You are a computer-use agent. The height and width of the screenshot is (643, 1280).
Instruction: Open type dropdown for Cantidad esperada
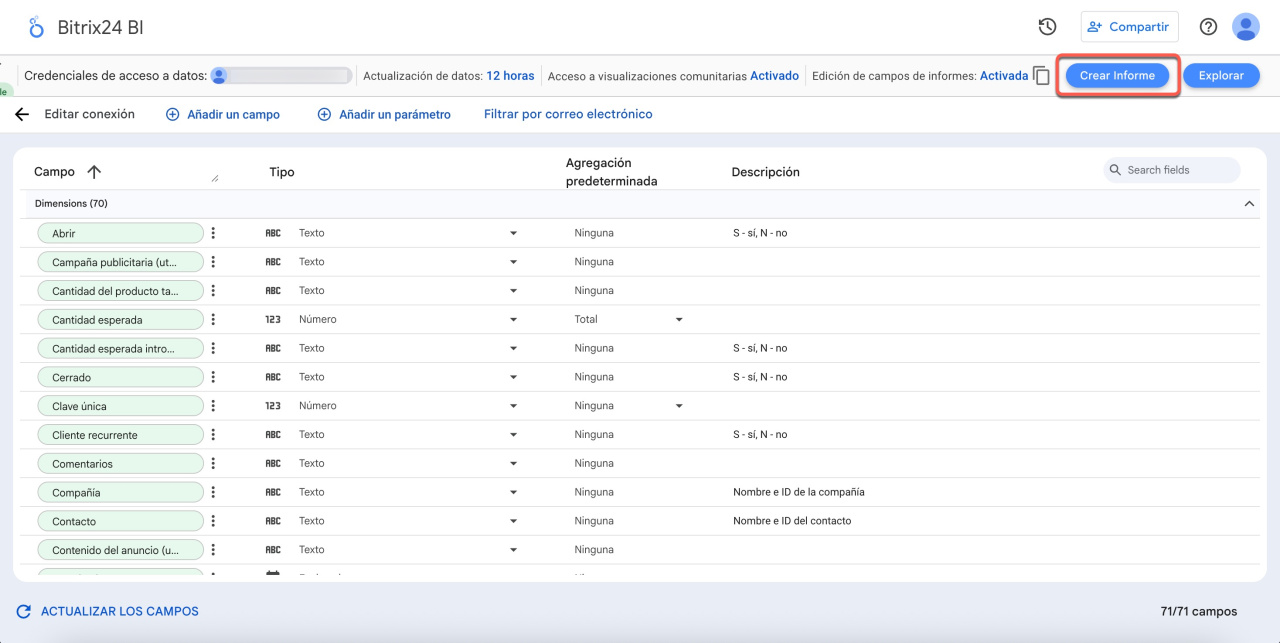[513, 320]
